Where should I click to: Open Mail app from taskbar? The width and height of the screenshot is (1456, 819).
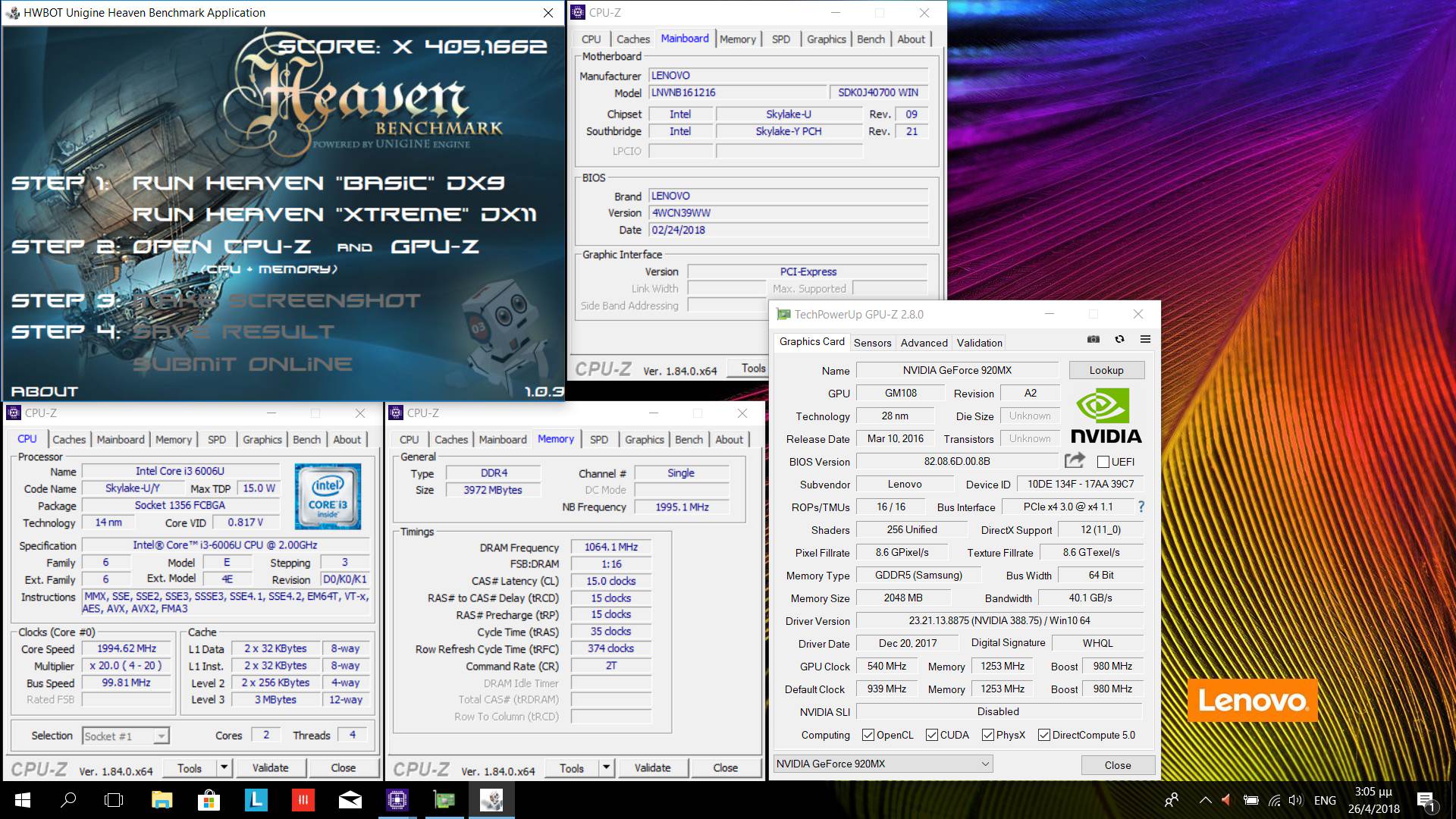pos(350,800)
